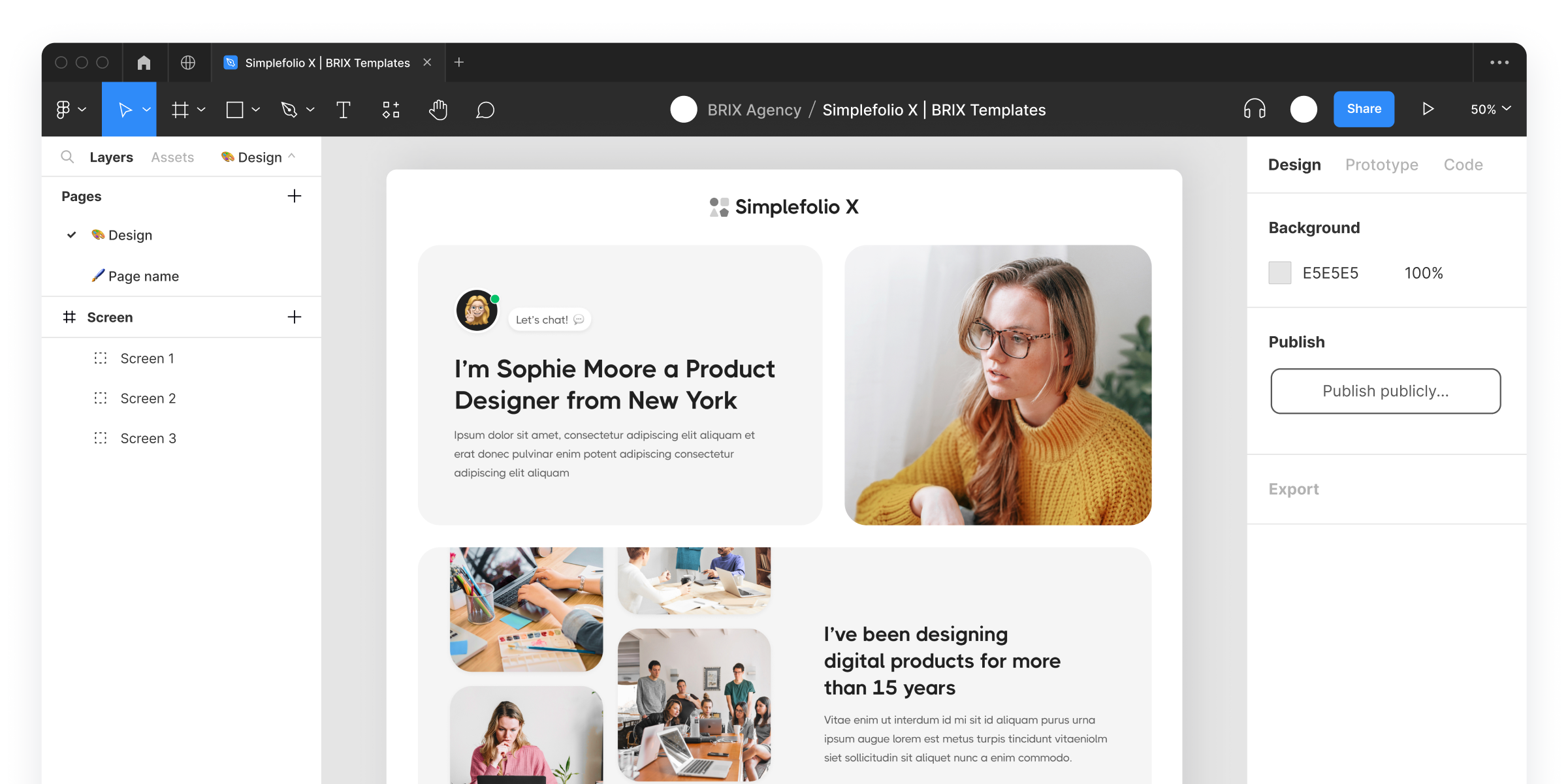
Task: Click the Share button
Action: point(1363,109)
